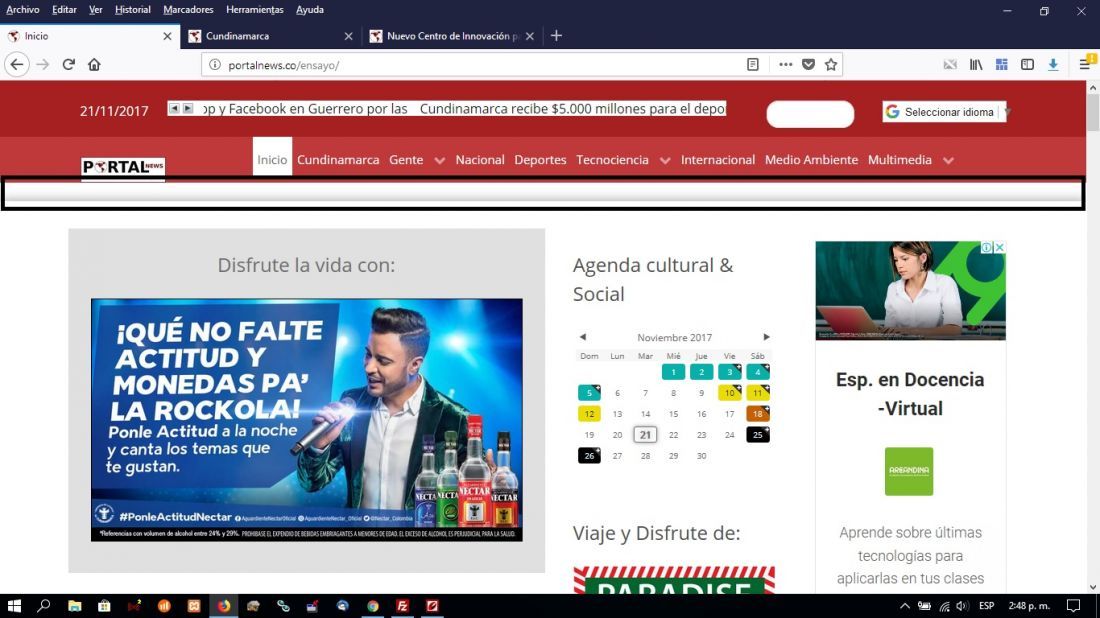Go to next month in calendar

pyautogui.click(x=766, y=337)
